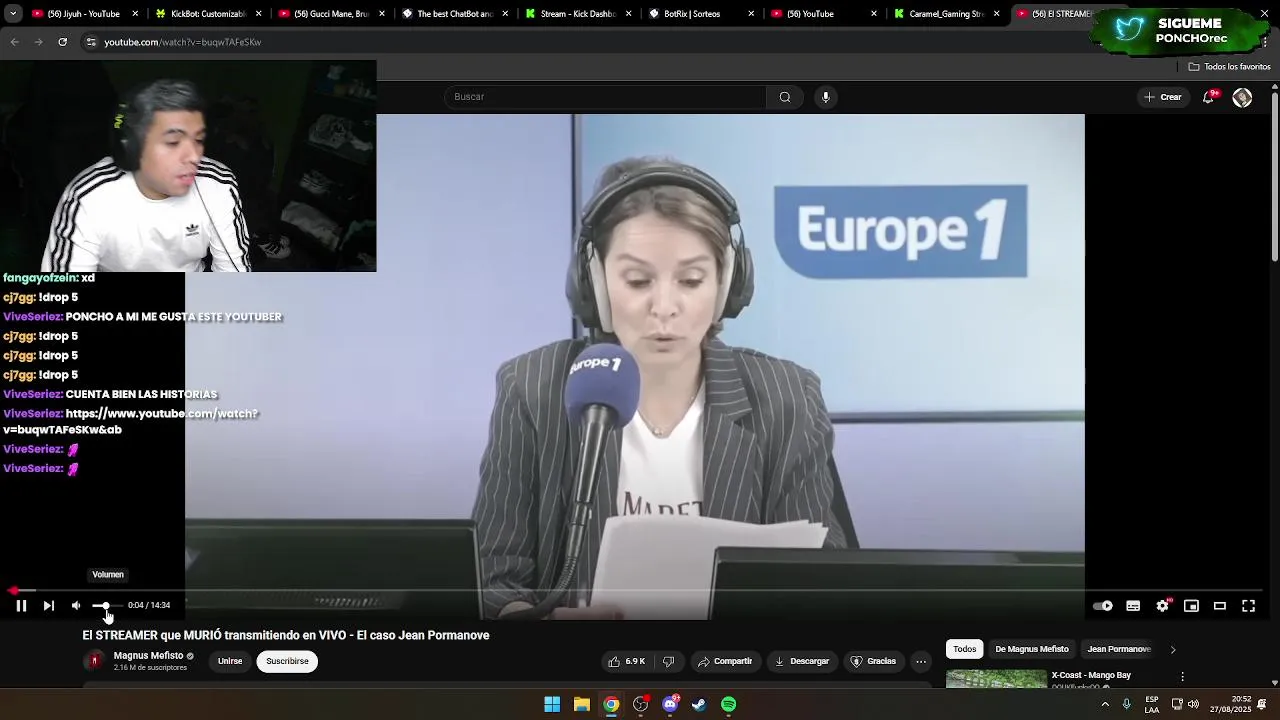Click the system tray microphone icon
The height and width of the screenshot is (720, 1280).
1127,704
